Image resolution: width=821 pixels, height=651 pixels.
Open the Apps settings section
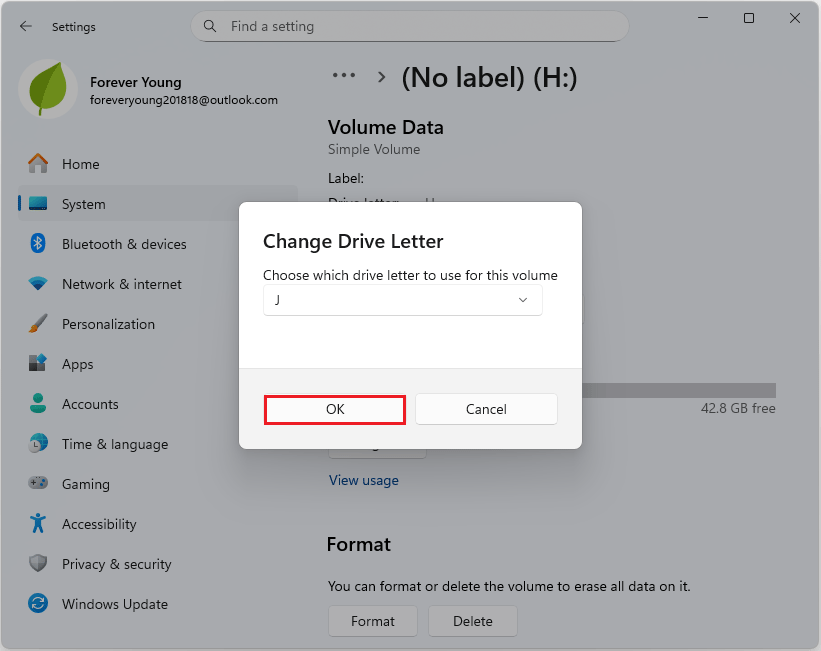click(81, 363)
